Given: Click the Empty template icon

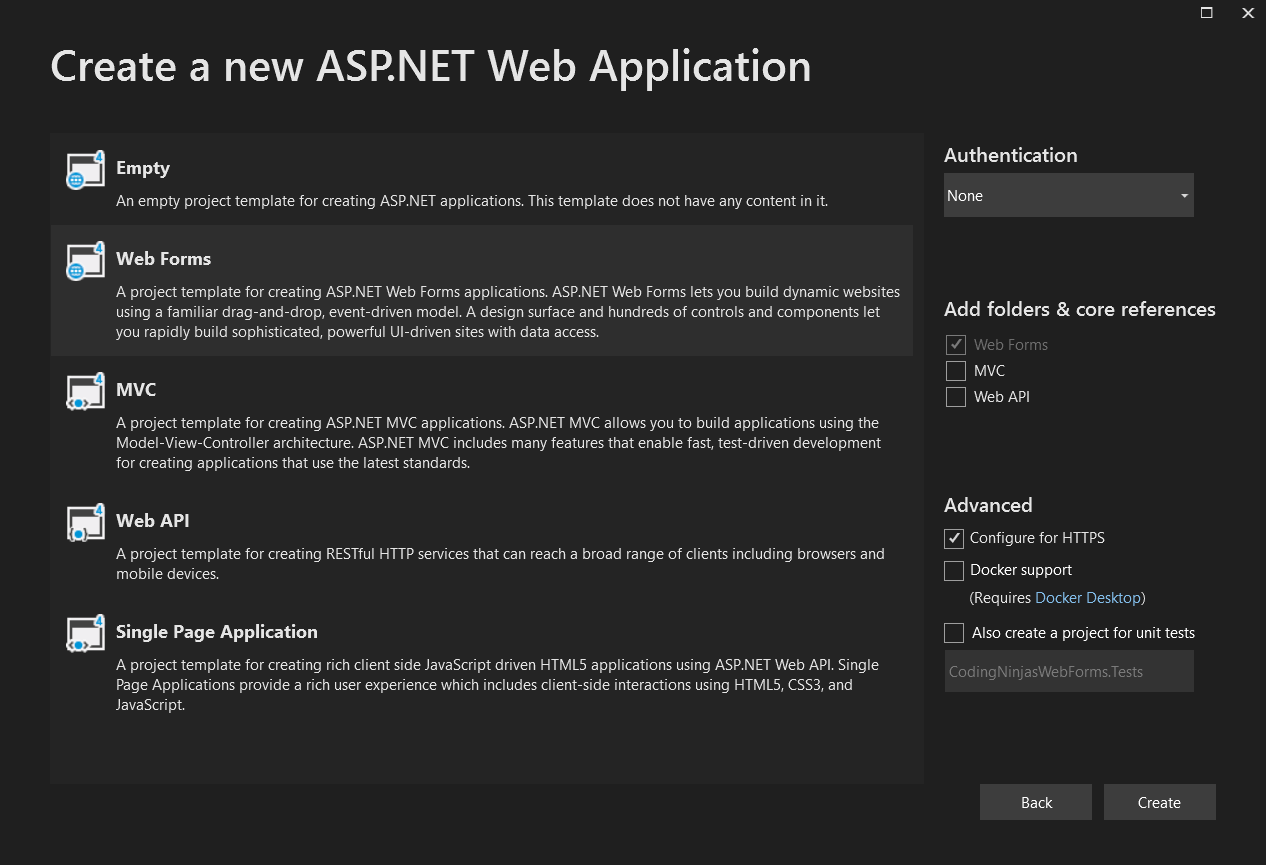Looking at the screenshot, I should tap(85, 170).
